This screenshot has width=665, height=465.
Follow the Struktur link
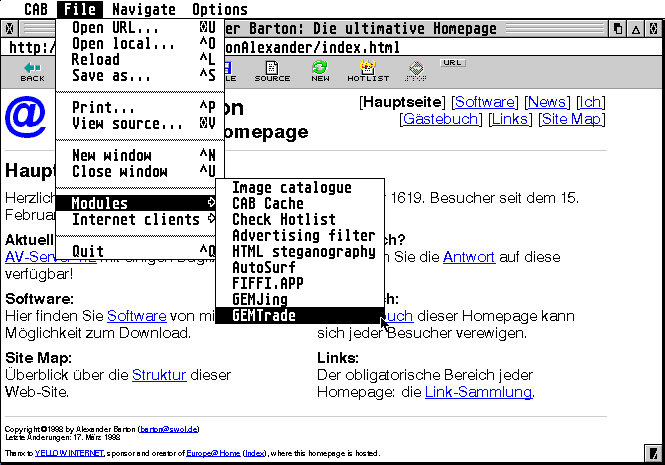(159, 375)
